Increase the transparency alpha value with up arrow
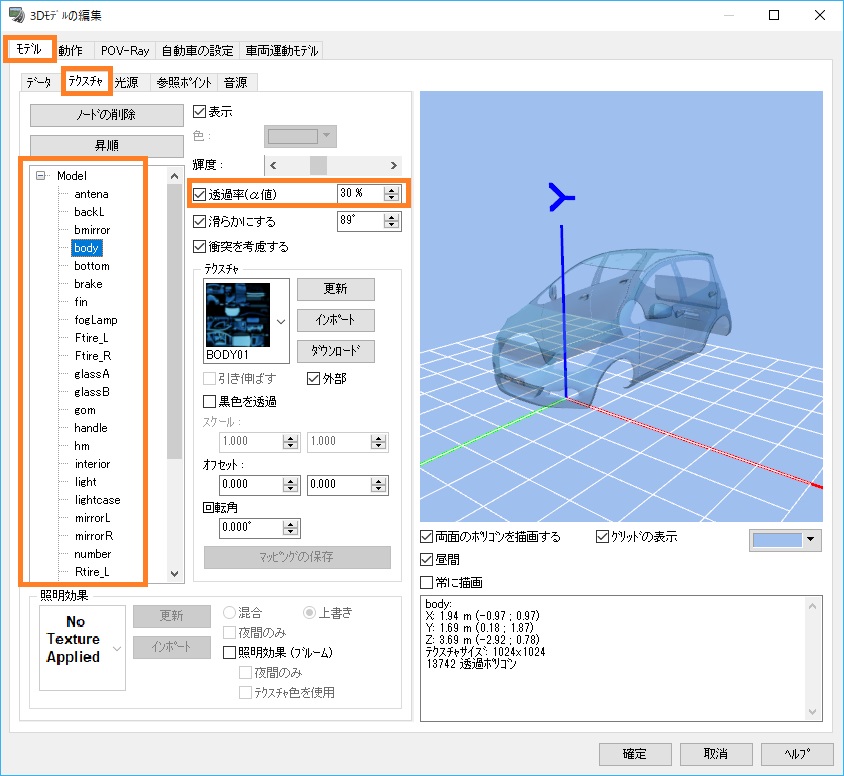Image resolution: width=844 pixels, height=776 pixels. tap(392, 188)
